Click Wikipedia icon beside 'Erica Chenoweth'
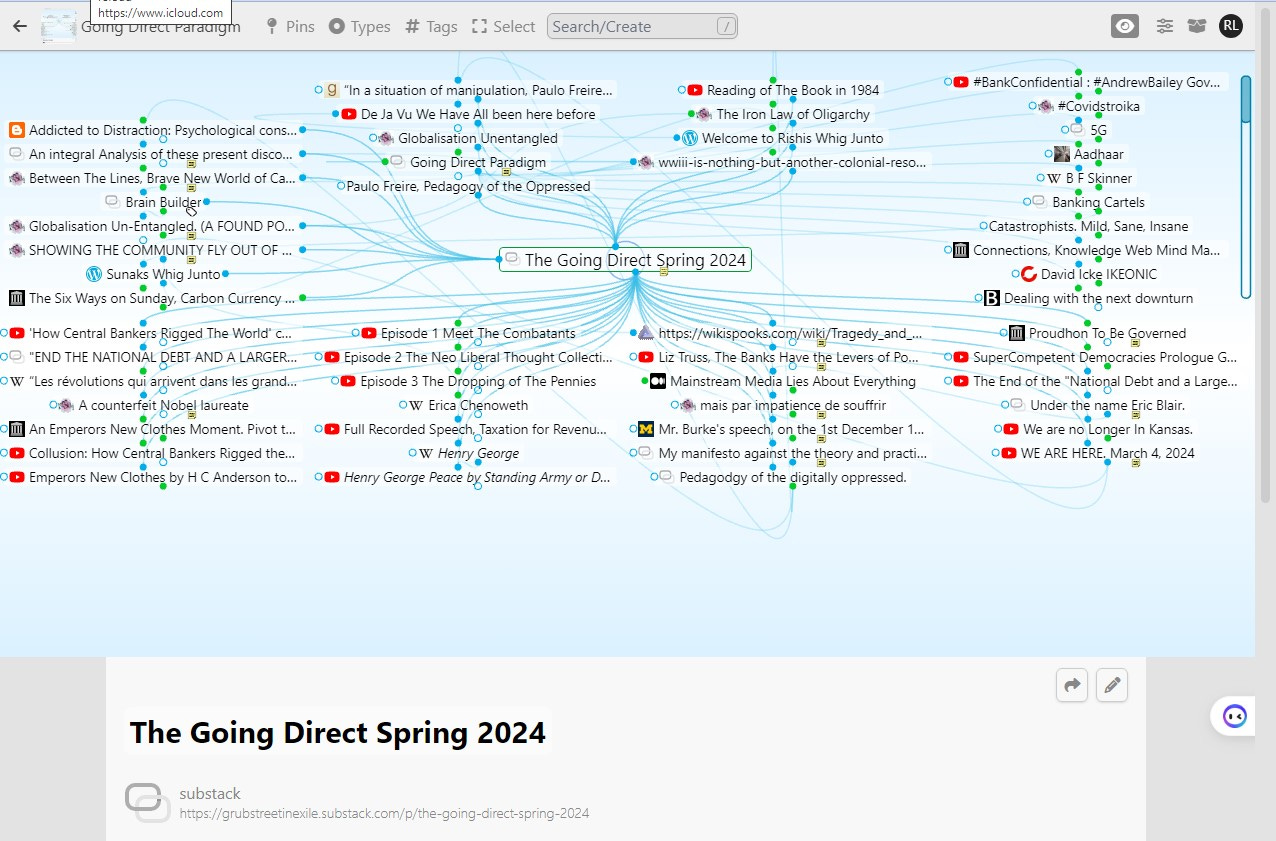The image size is (1276, 841). 417,405
